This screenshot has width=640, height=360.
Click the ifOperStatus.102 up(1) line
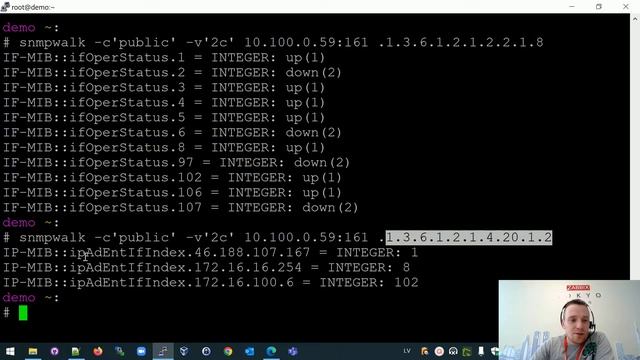tap(172, 178)
